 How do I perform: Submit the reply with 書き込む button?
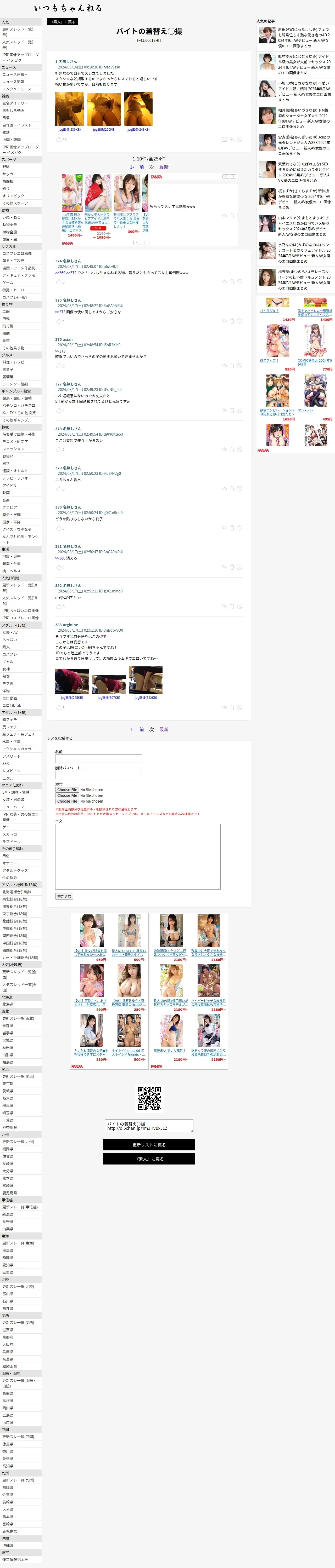pos(64,896)
